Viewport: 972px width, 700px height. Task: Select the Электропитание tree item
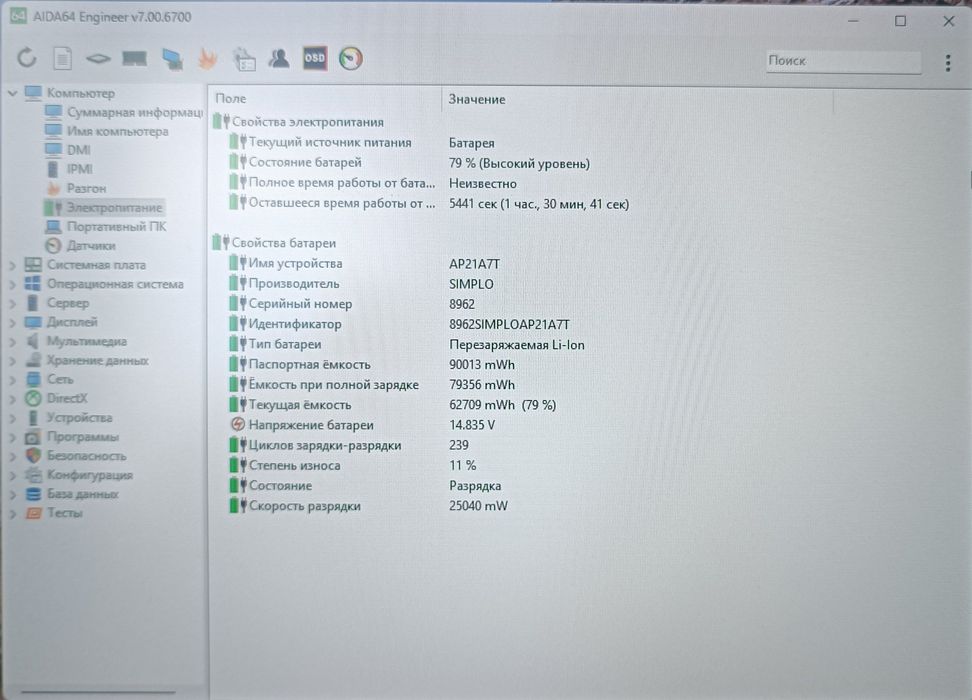coord(104,208)
